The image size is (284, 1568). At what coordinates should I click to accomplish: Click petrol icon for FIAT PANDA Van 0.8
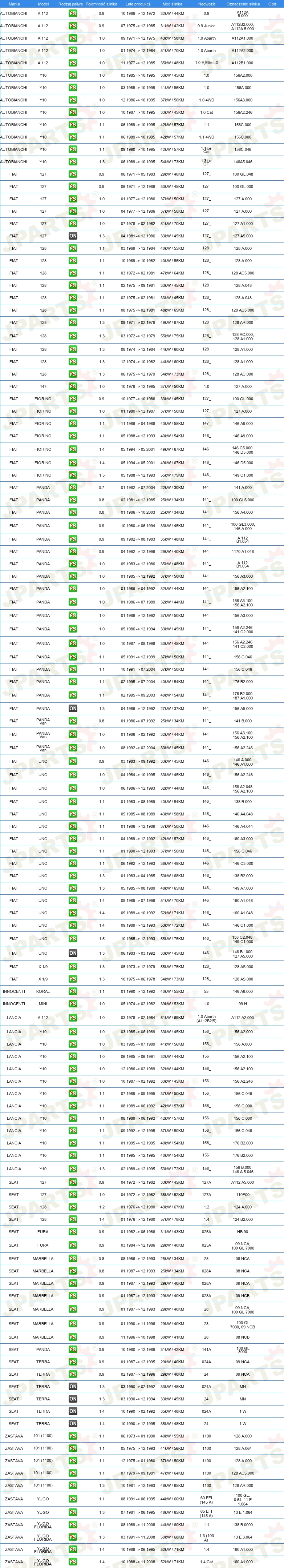(73, 721)
